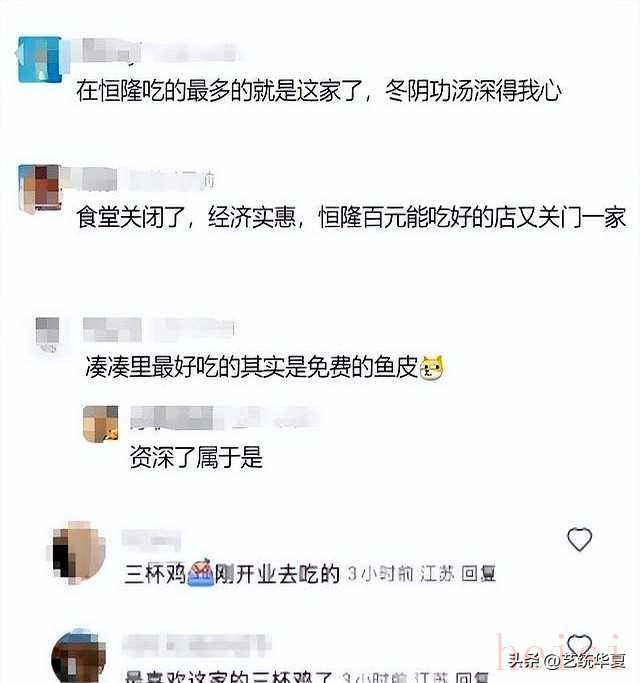Select comment about 冬阴功汤深得我心
The height and width of the screenshot is (683, 640).
click(319, 91)
